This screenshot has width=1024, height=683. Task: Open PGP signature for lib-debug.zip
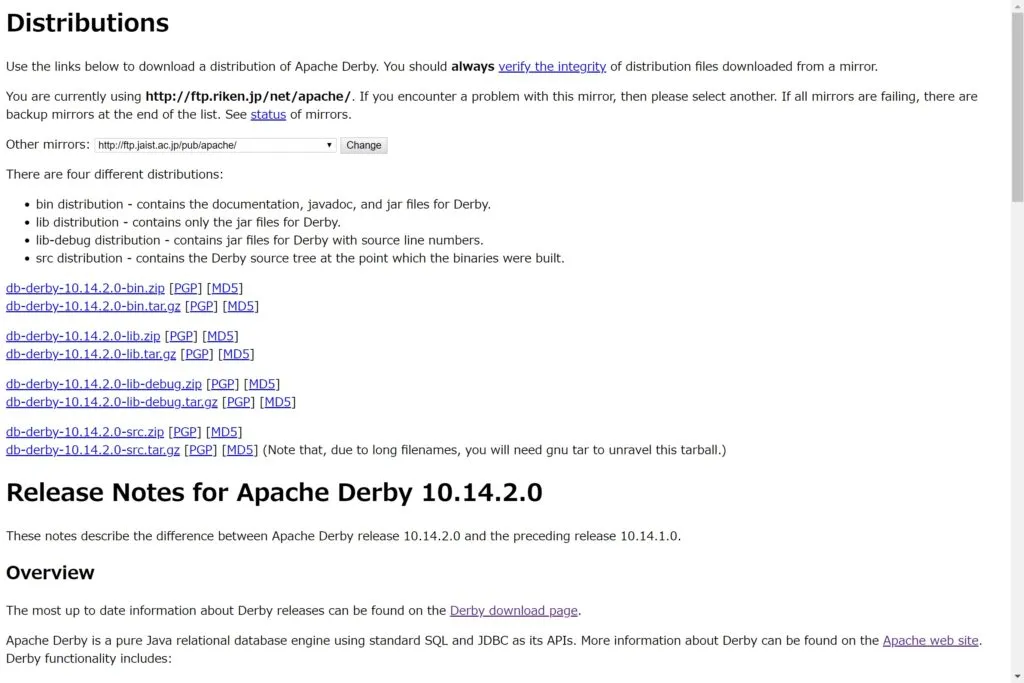click(x=223, y=384)
